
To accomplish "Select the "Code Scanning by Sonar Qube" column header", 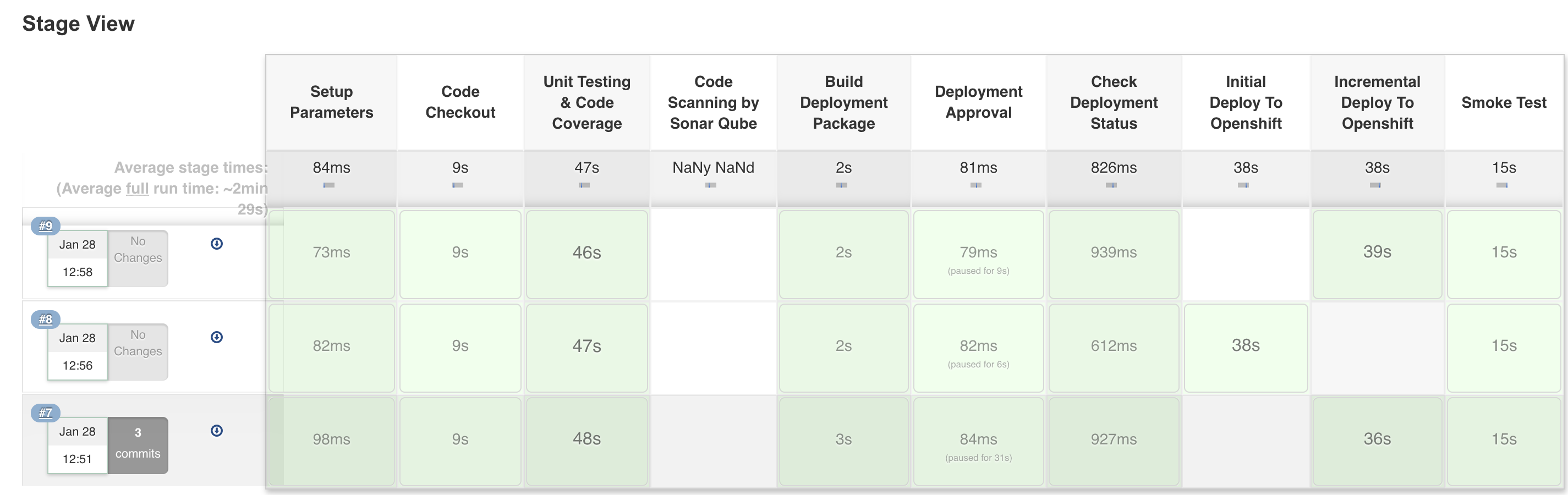I will pos(712,102).
